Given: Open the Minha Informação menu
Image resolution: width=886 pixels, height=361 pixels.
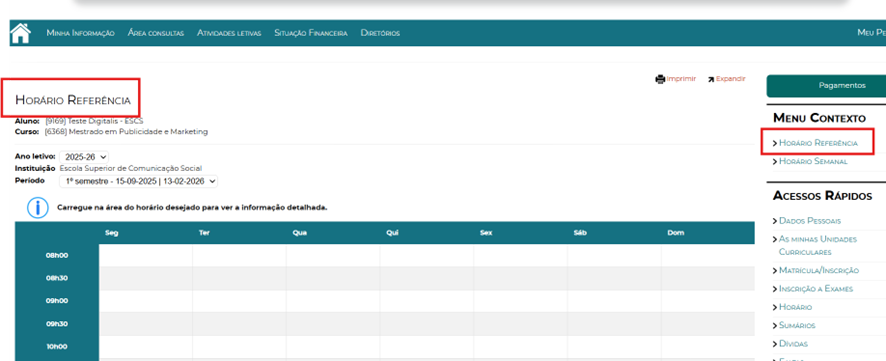Looking at the screenshot, I should pos(80,33).
